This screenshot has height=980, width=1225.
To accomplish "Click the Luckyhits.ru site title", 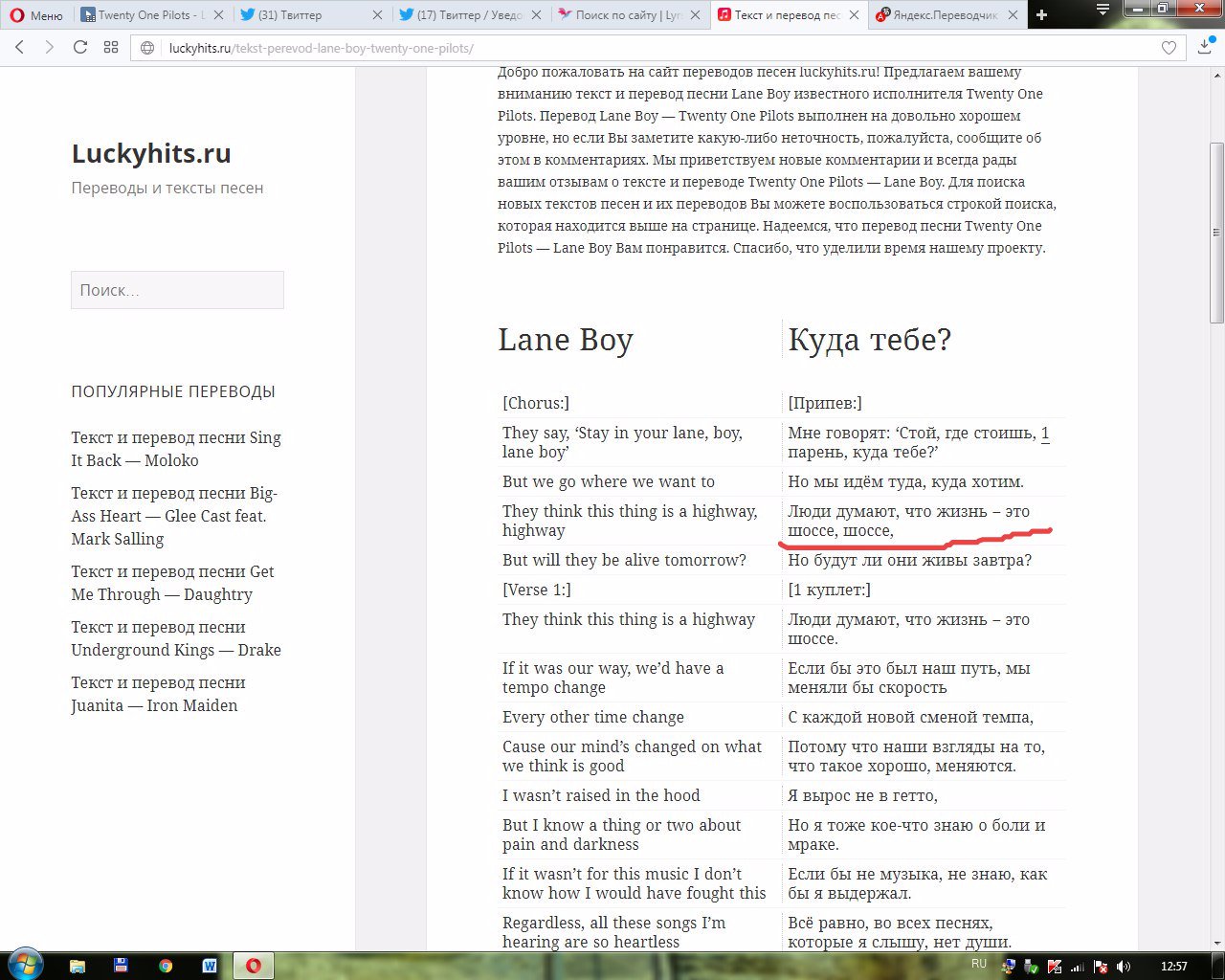I will [151, 153].
